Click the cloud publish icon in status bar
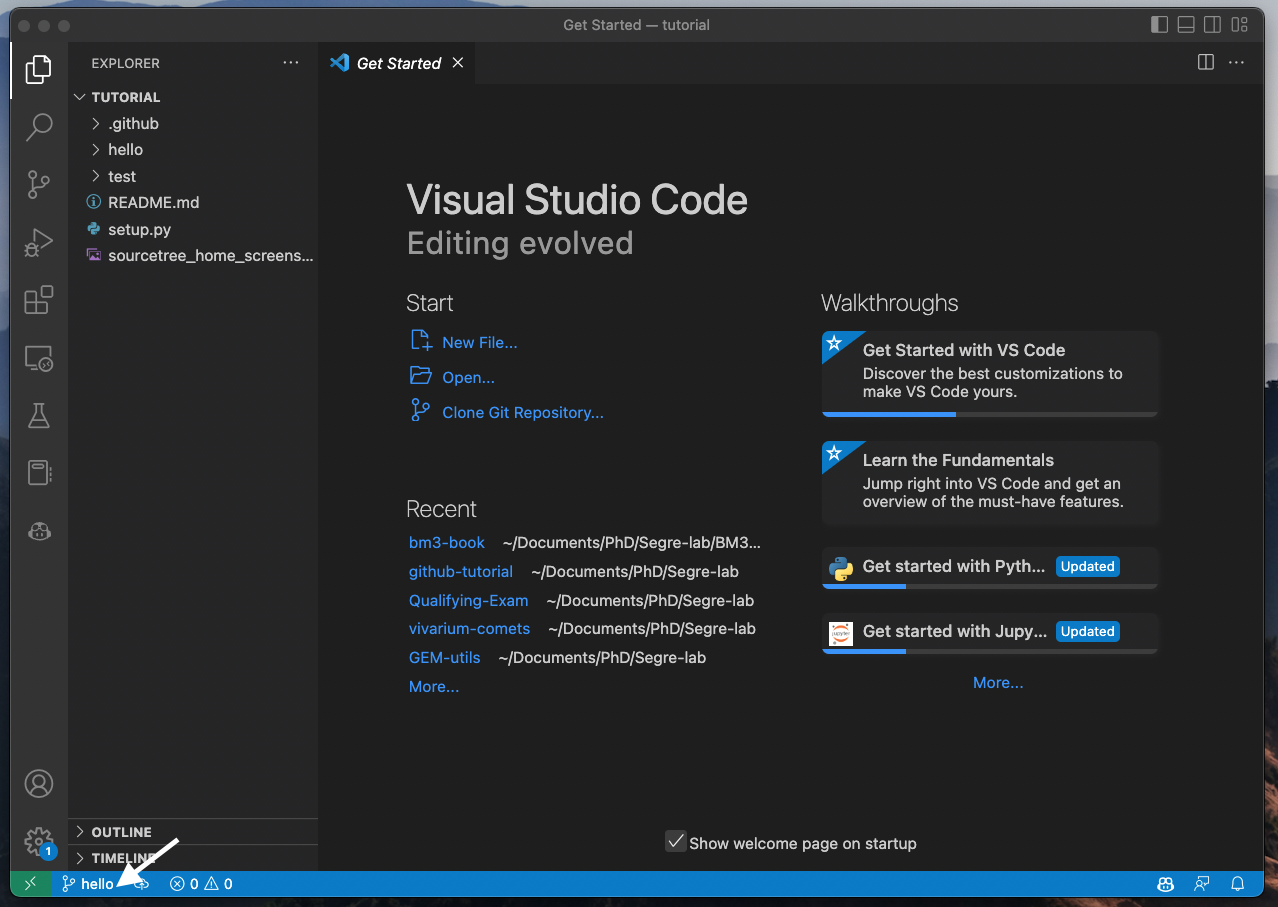This screenshot has height=907, width=1278. click(142, 884)
